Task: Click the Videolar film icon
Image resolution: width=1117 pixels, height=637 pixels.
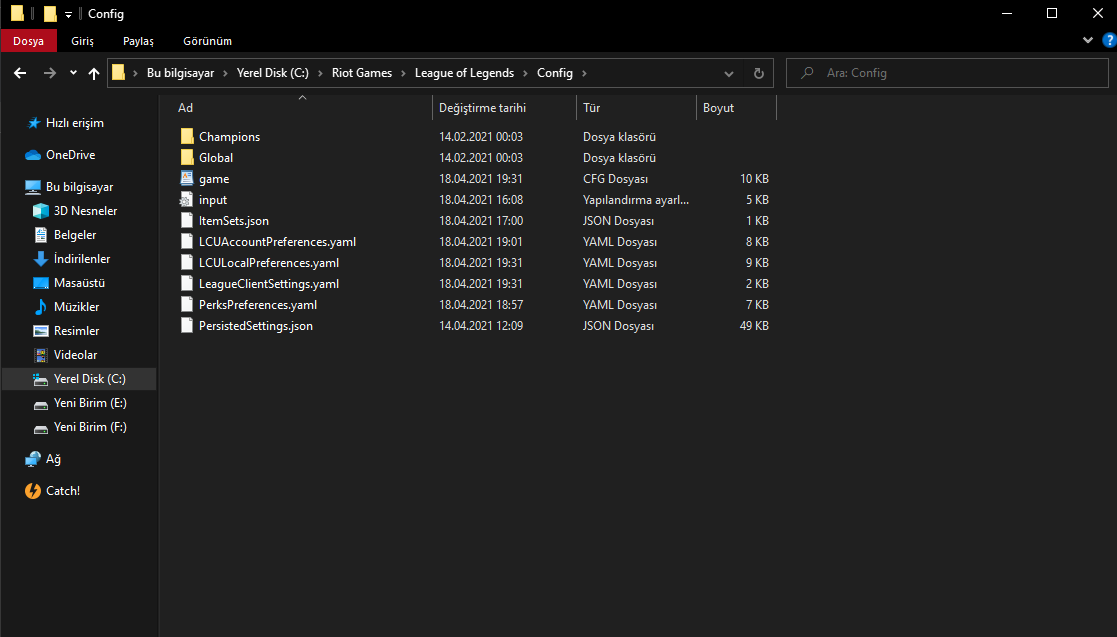Action: (41, 355)
